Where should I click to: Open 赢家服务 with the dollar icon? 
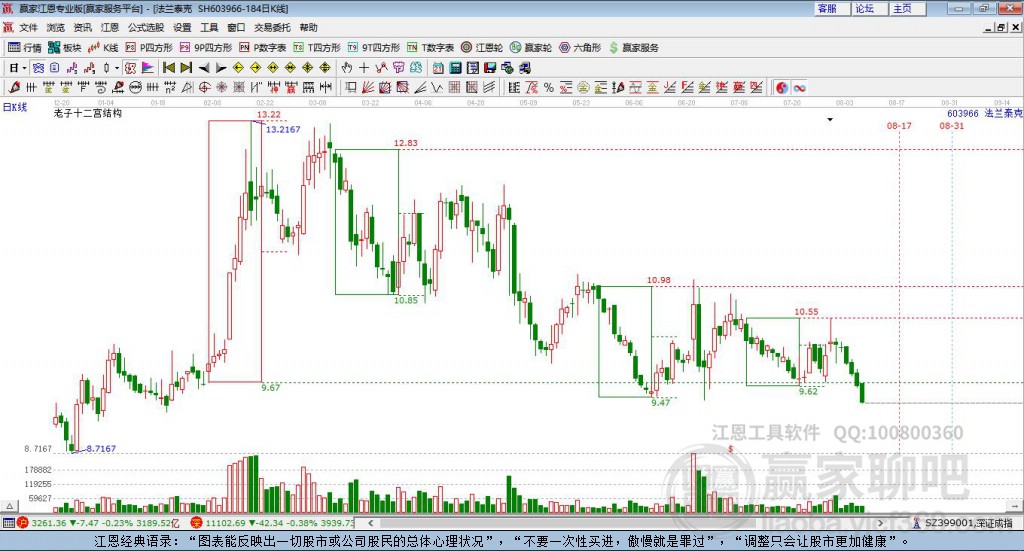634,48
